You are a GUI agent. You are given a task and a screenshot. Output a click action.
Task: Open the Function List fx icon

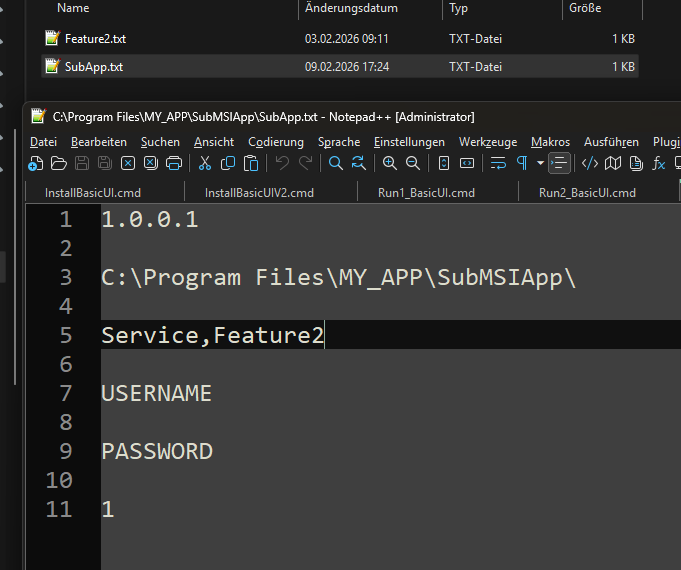pyautogui.click(x=659, y=163)
